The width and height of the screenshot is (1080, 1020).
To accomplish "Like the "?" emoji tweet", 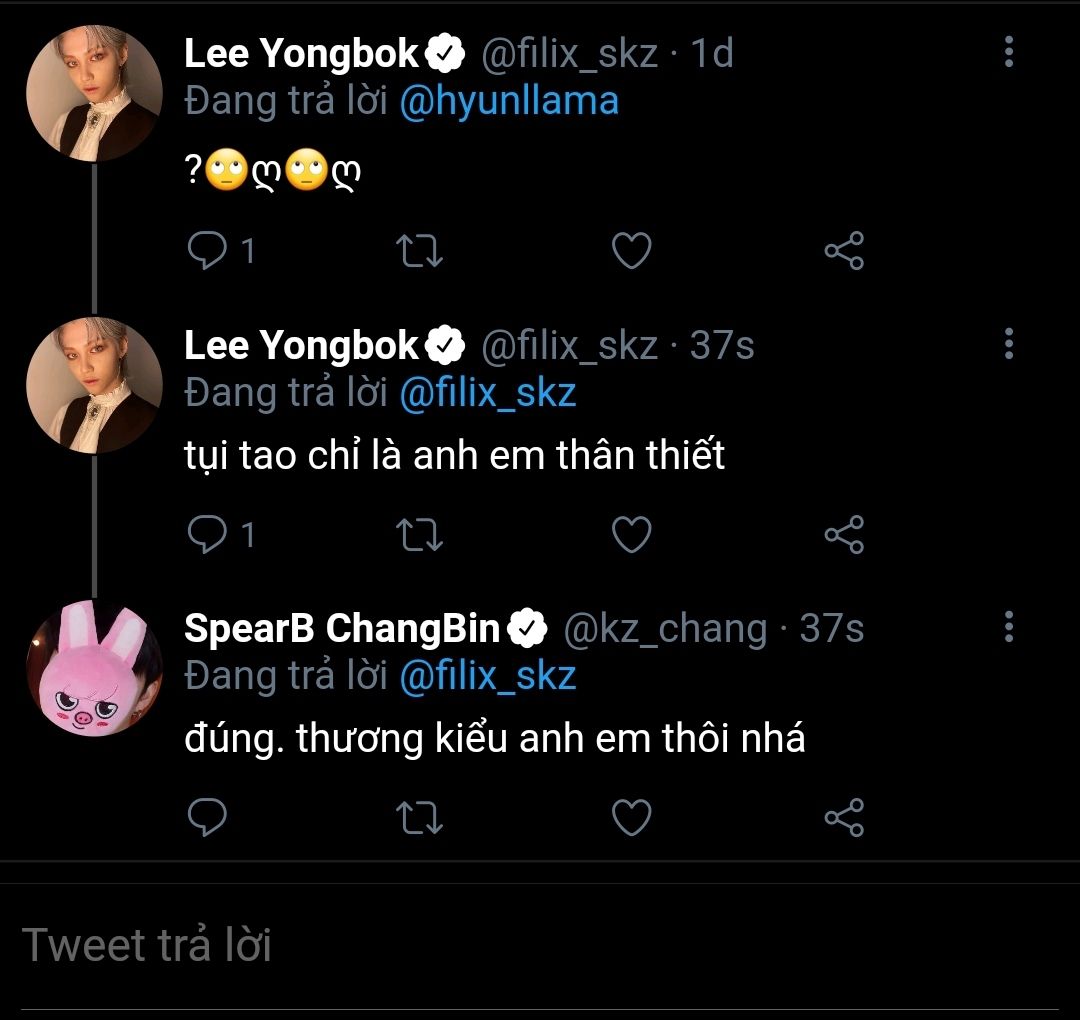I will click(x=631, y=251).
